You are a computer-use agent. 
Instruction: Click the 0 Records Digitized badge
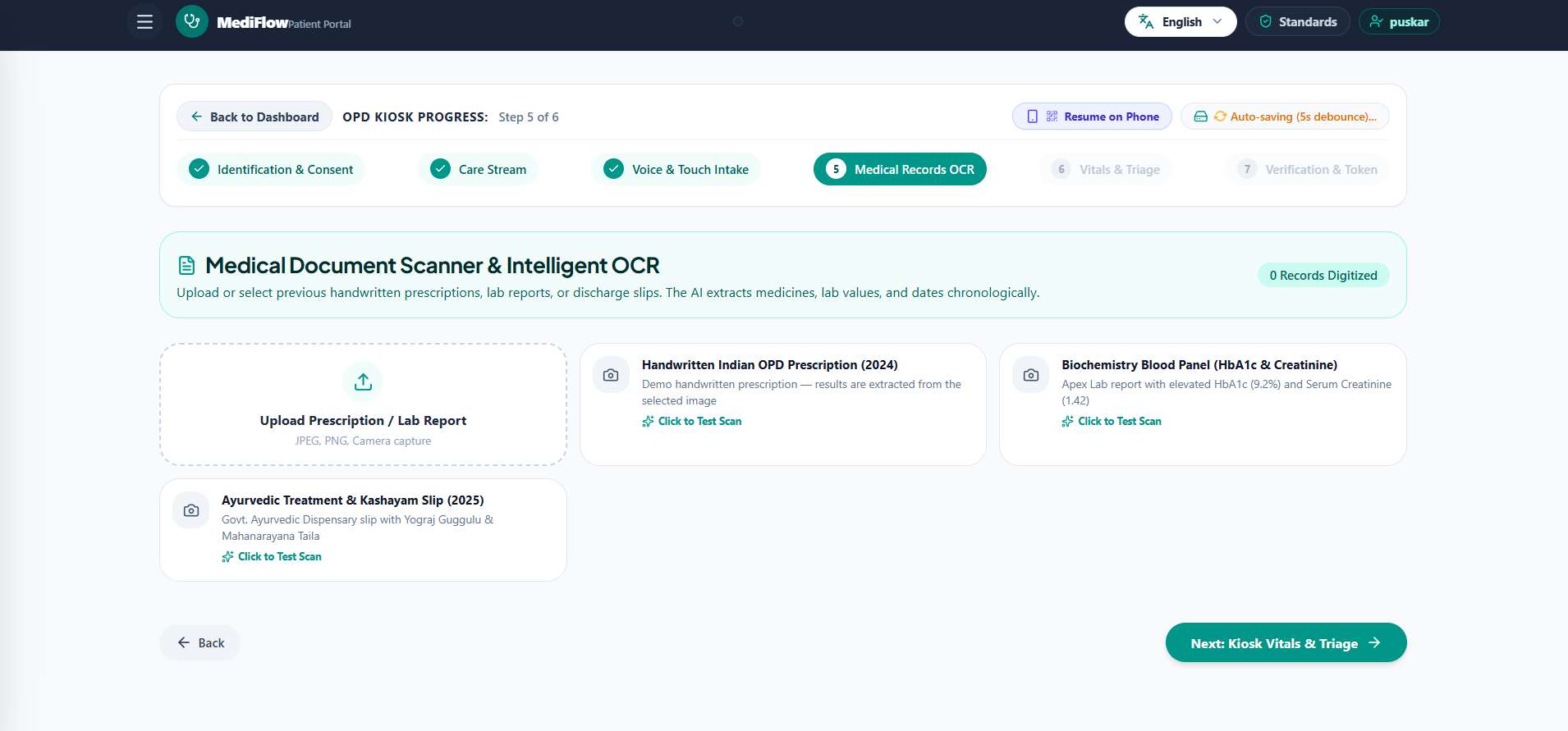(x=1323, y=275)
